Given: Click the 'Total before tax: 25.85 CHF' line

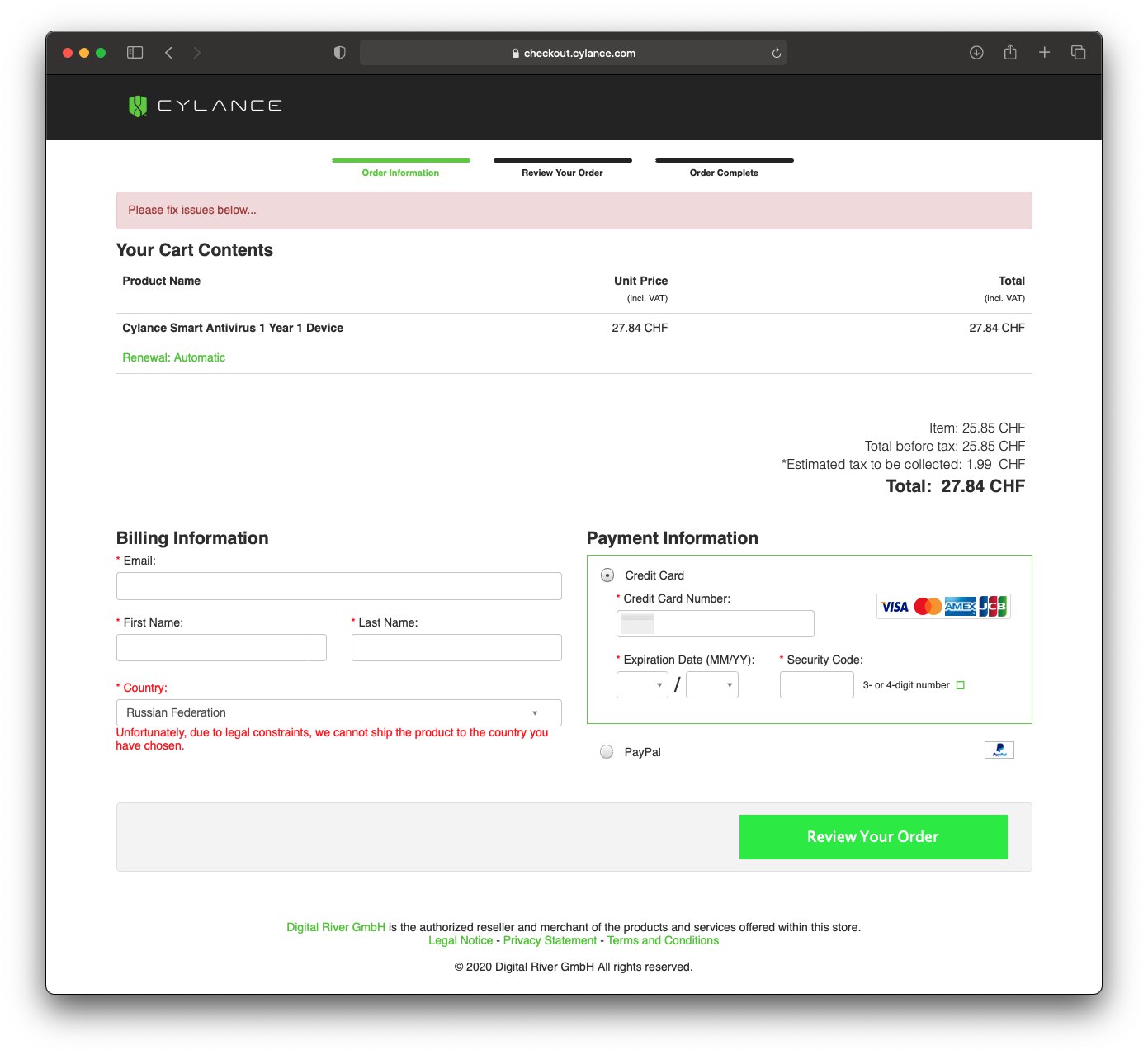Looking at the screenshot, I should click(x=945, y=446).
